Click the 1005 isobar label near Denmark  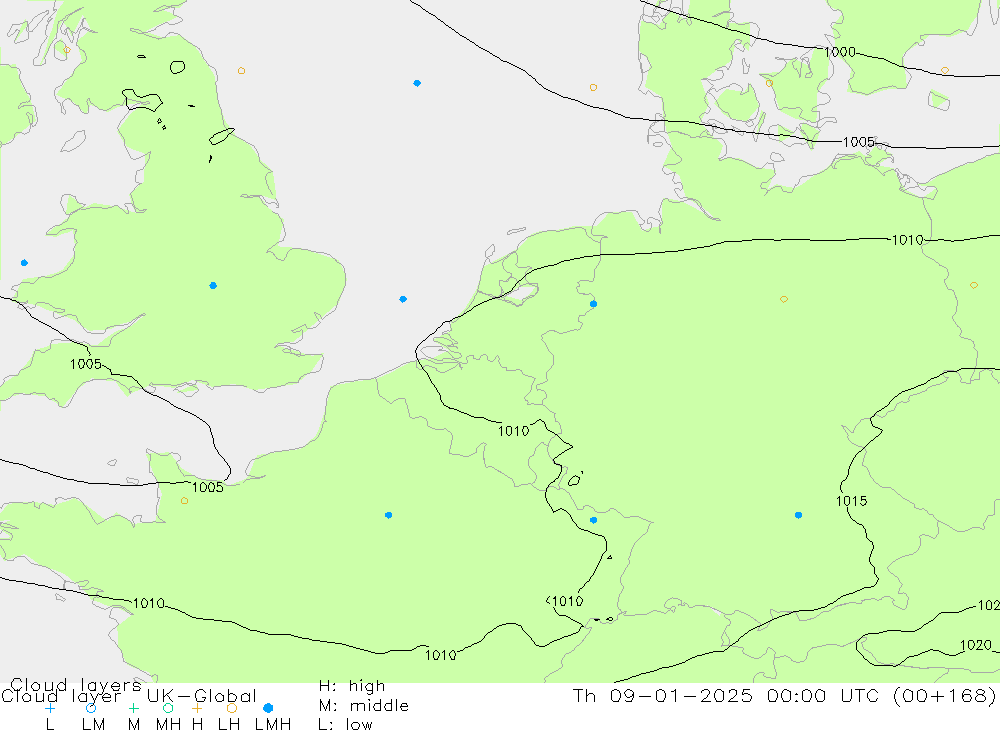click(x=858, y=142)
